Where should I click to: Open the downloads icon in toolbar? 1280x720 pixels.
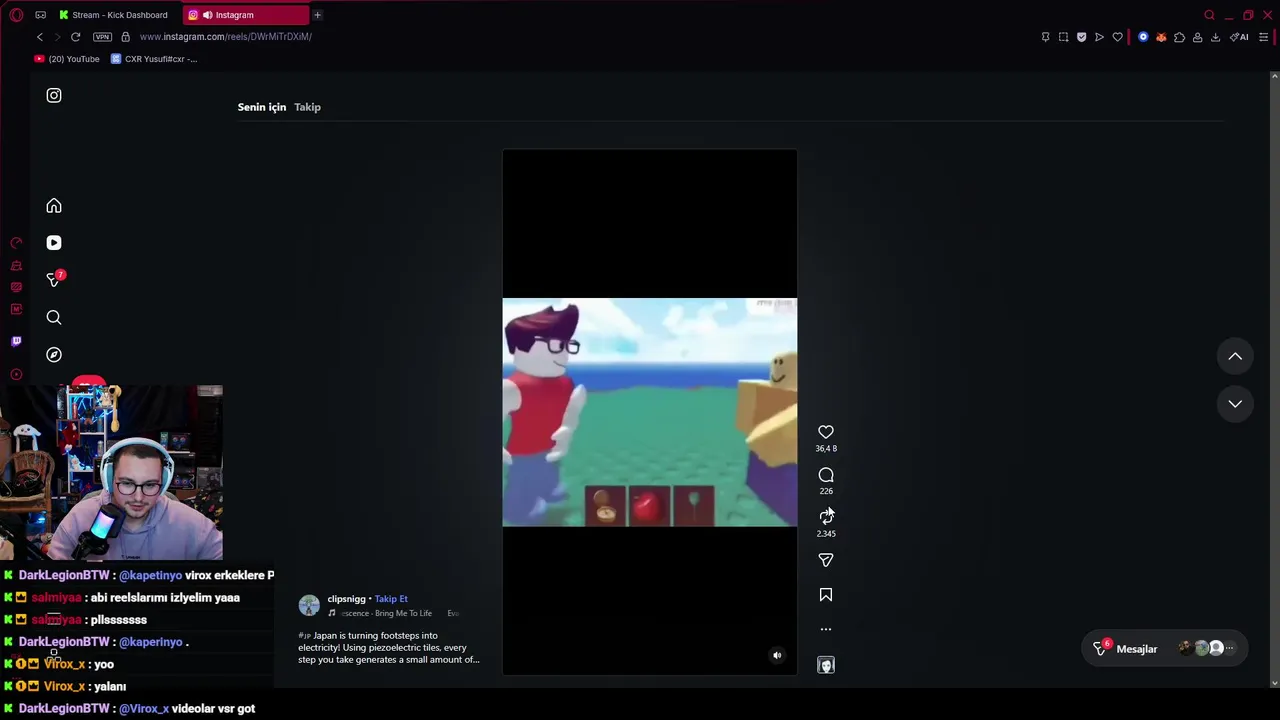(x=1215, y=37)
